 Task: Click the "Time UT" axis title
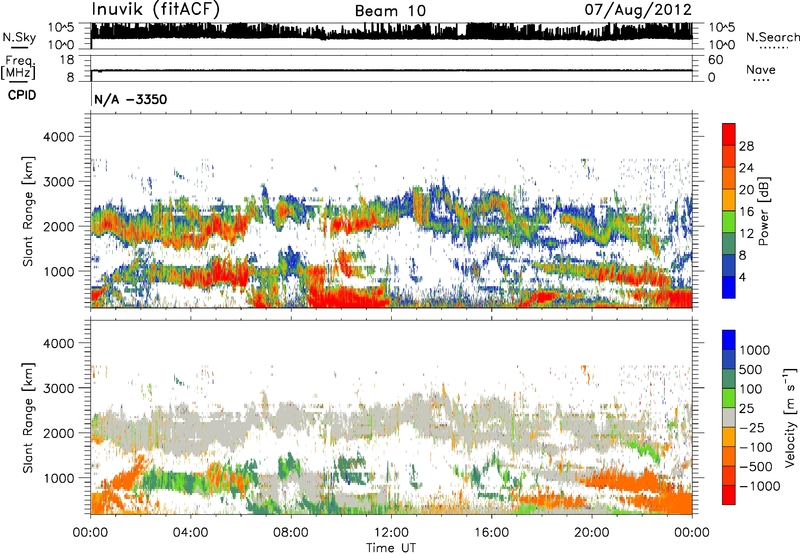[x=391, y=548]
